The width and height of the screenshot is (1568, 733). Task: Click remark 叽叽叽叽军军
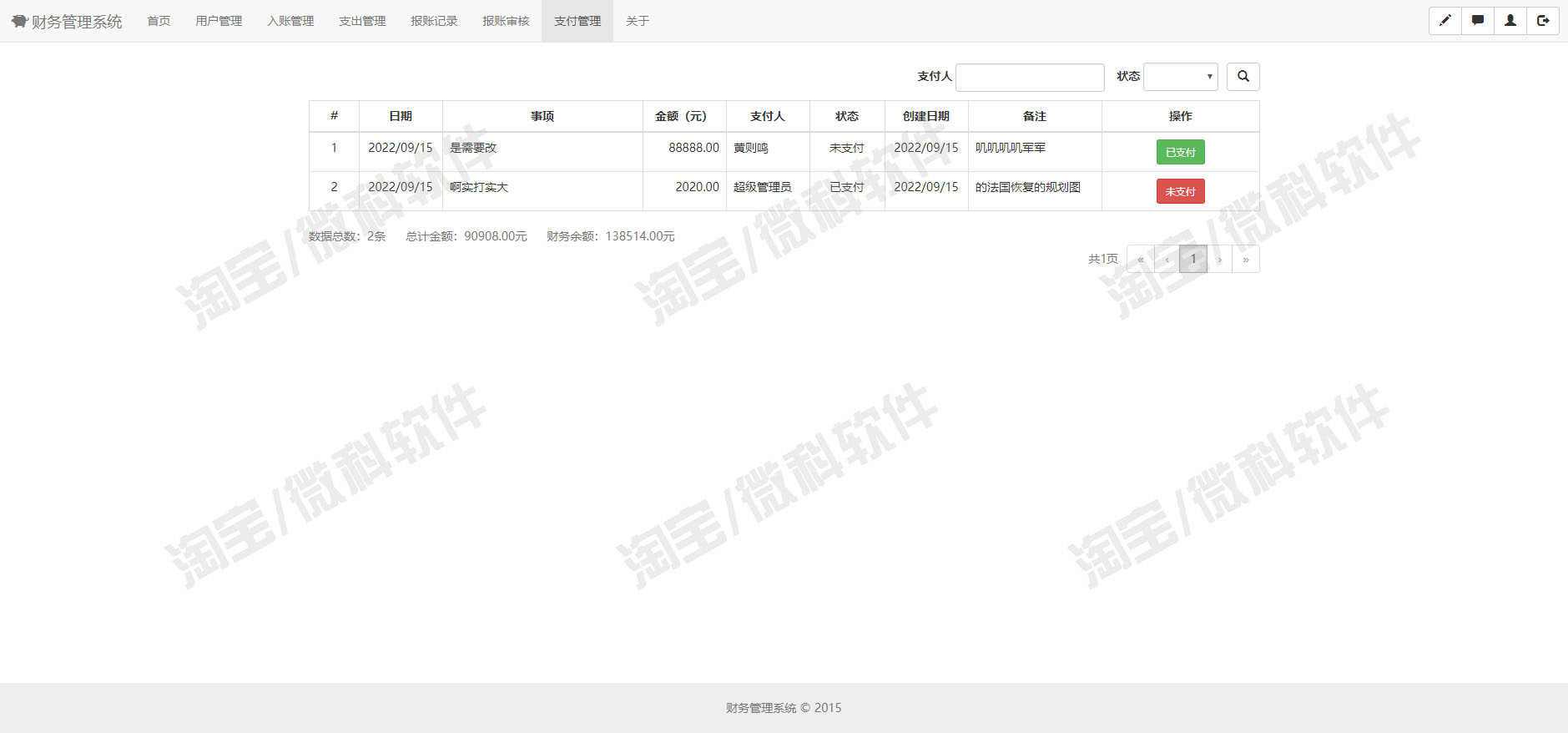[1011, 148]
